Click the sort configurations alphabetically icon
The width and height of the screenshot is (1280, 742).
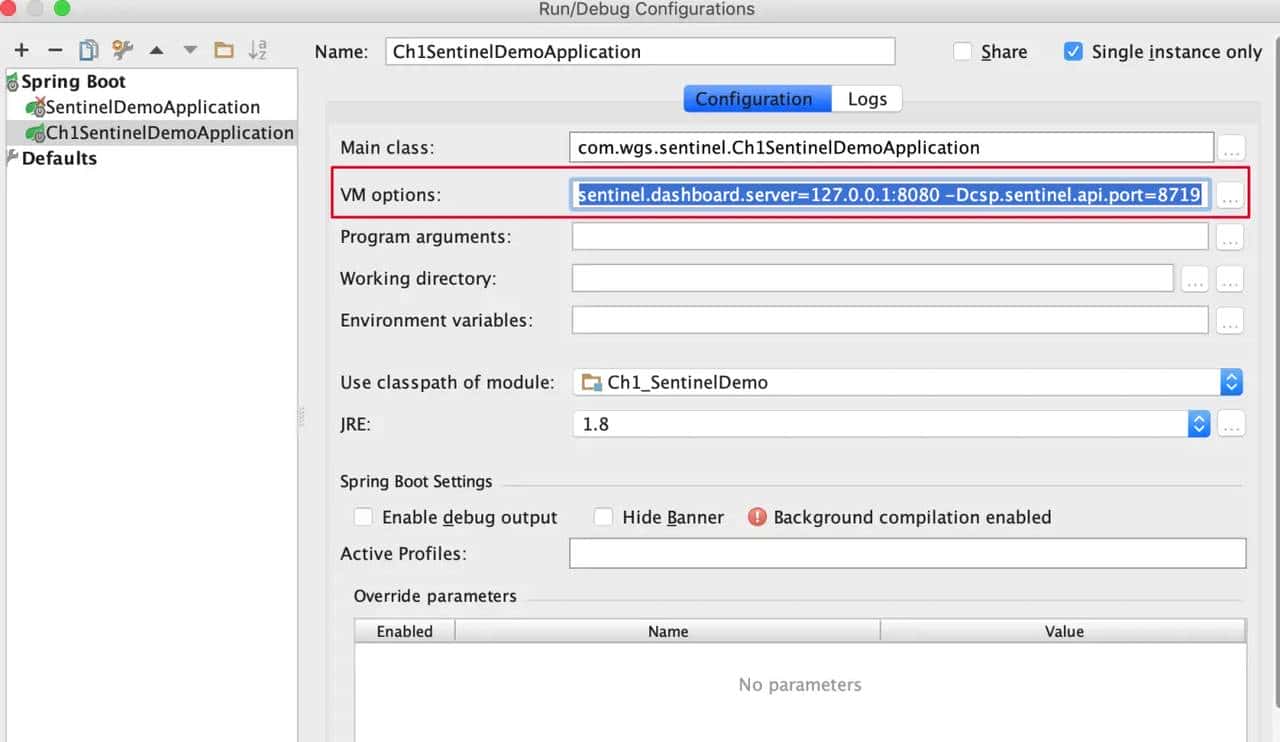click(x=257, y=50)
